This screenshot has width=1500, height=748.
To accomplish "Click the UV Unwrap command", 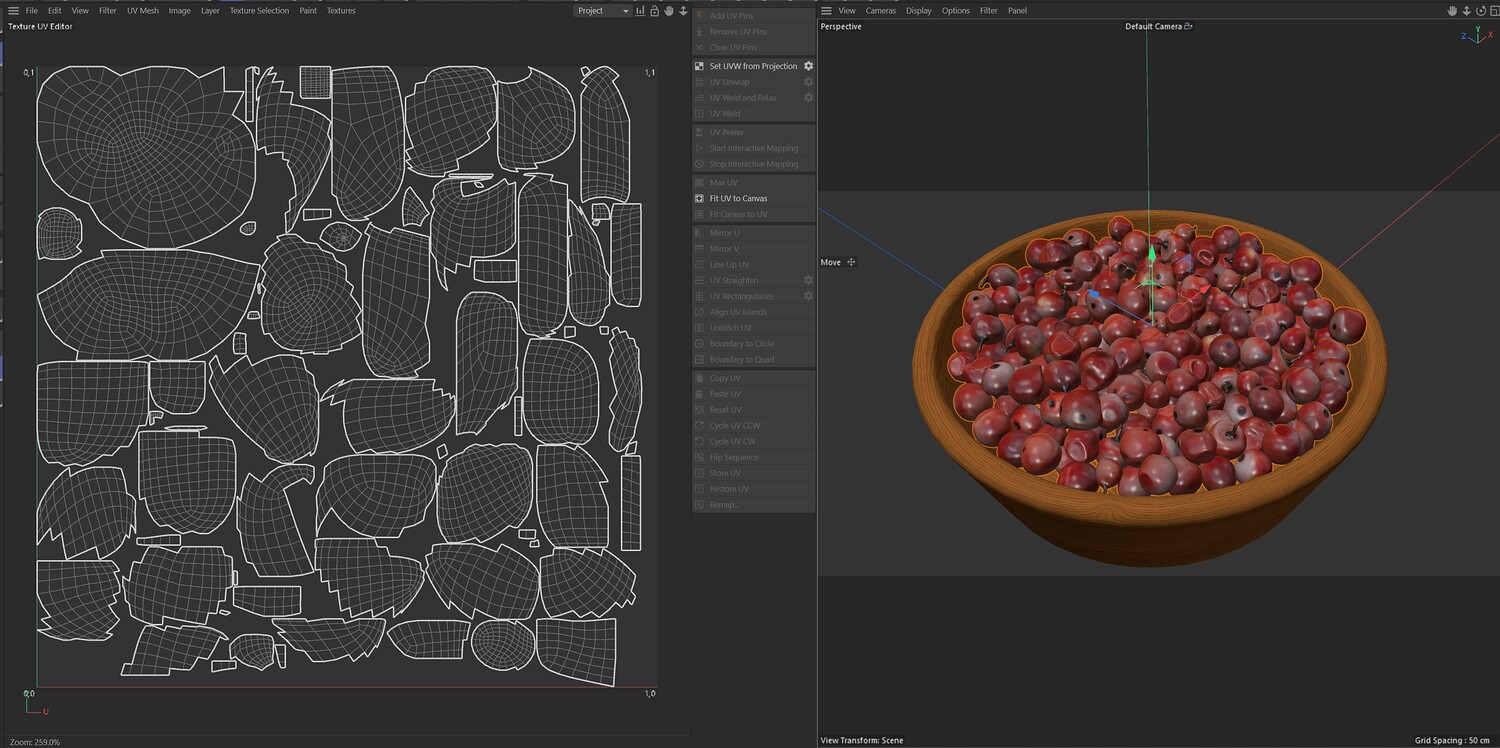I will pyautogui.click(x=730, y=82).
